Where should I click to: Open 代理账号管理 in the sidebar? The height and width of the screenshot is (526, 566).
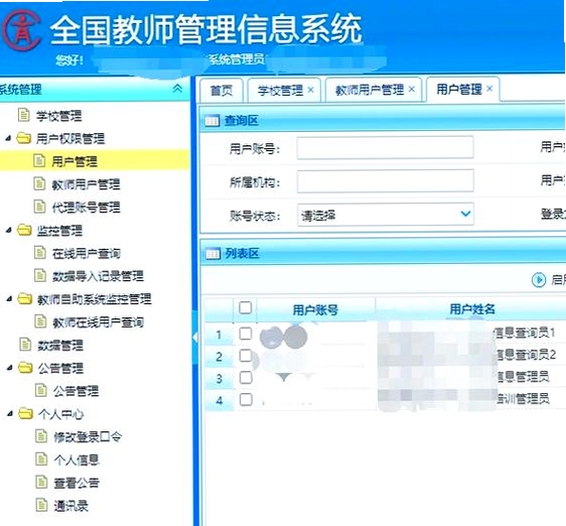coord(86,207)
